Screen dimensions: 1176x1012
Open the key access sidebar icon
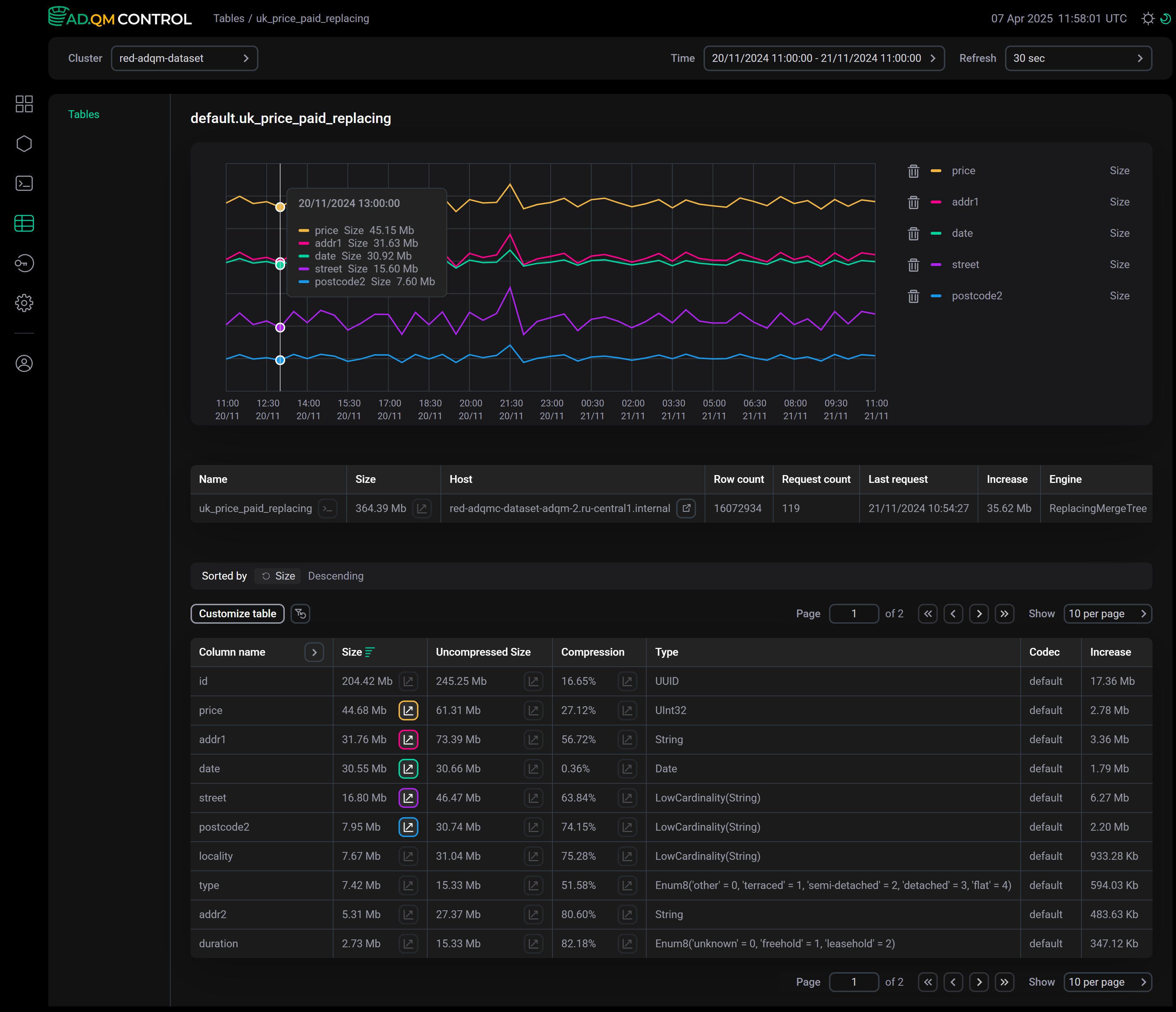[24, 263]
